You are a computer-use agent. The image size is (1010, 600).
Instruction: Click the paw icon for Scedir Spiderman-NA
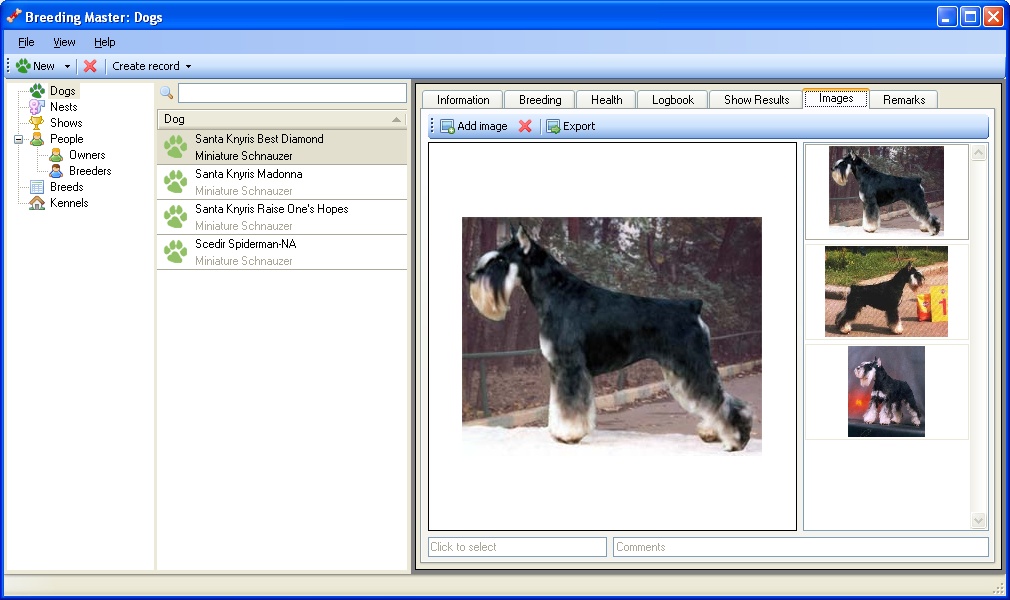175,252
